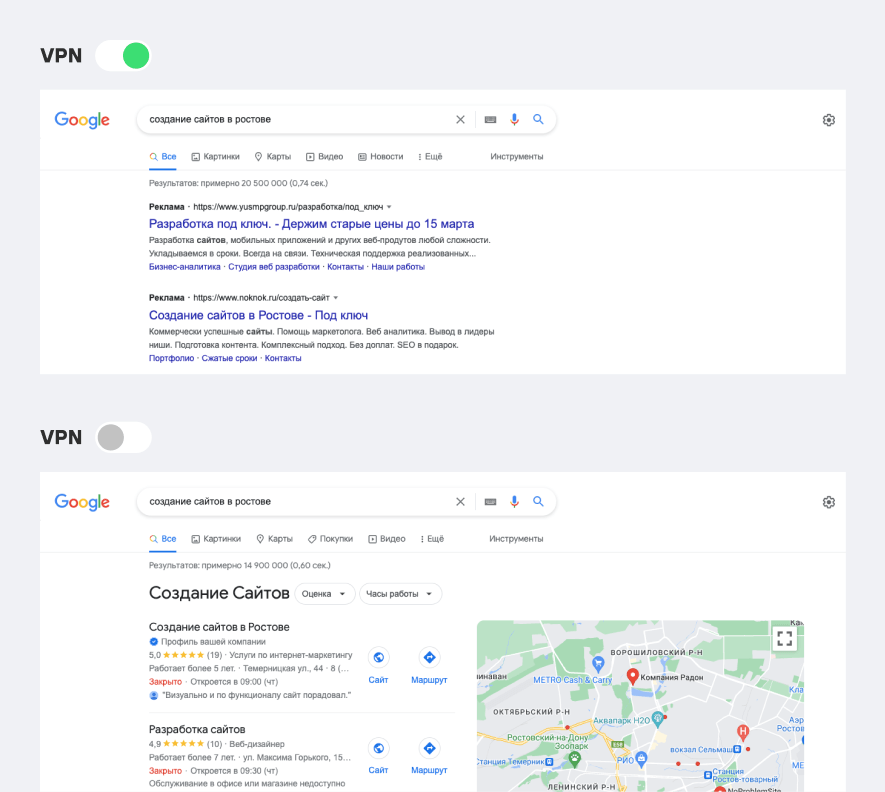Image resolution: width=885 pixels, height=792 pixels.
Task: Switch to Карты tab in top results
Action: pos(273,157)
